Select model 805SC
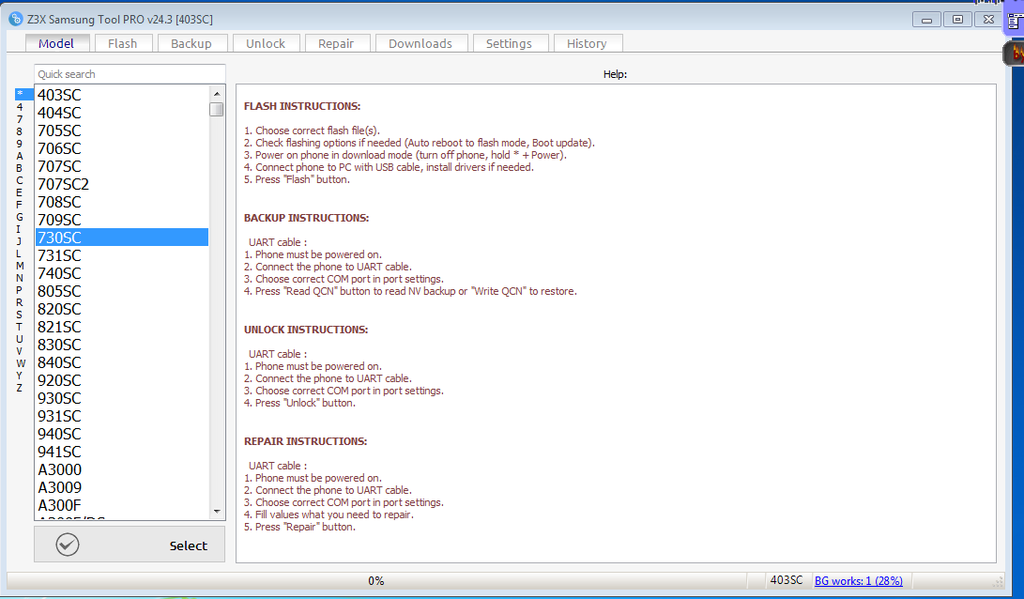Viewport: 1024px width, 599px height. coord(122,291)
